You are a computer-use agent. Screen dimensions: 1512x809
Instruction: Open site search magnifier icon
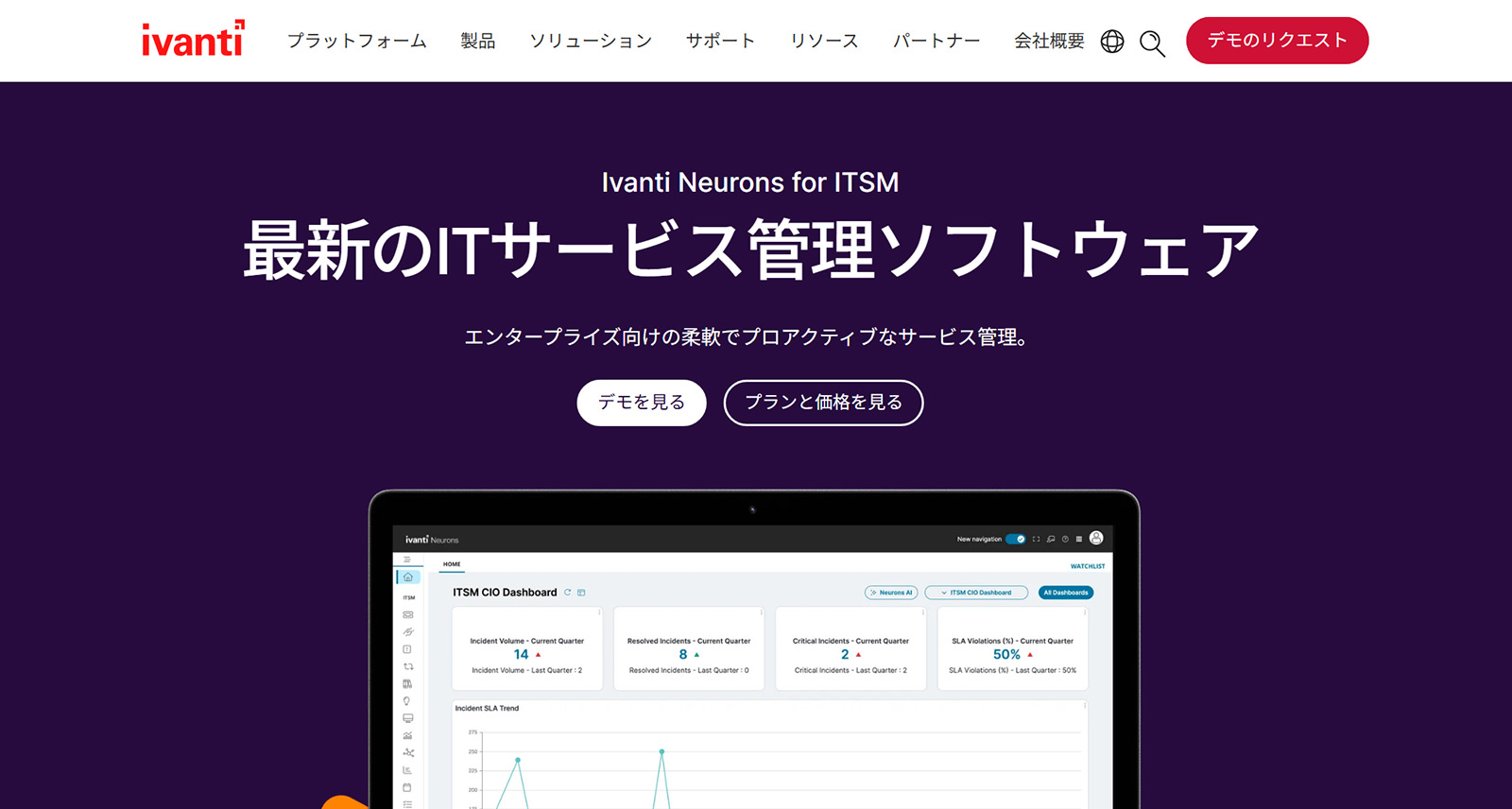click(x=1152, y=43)
